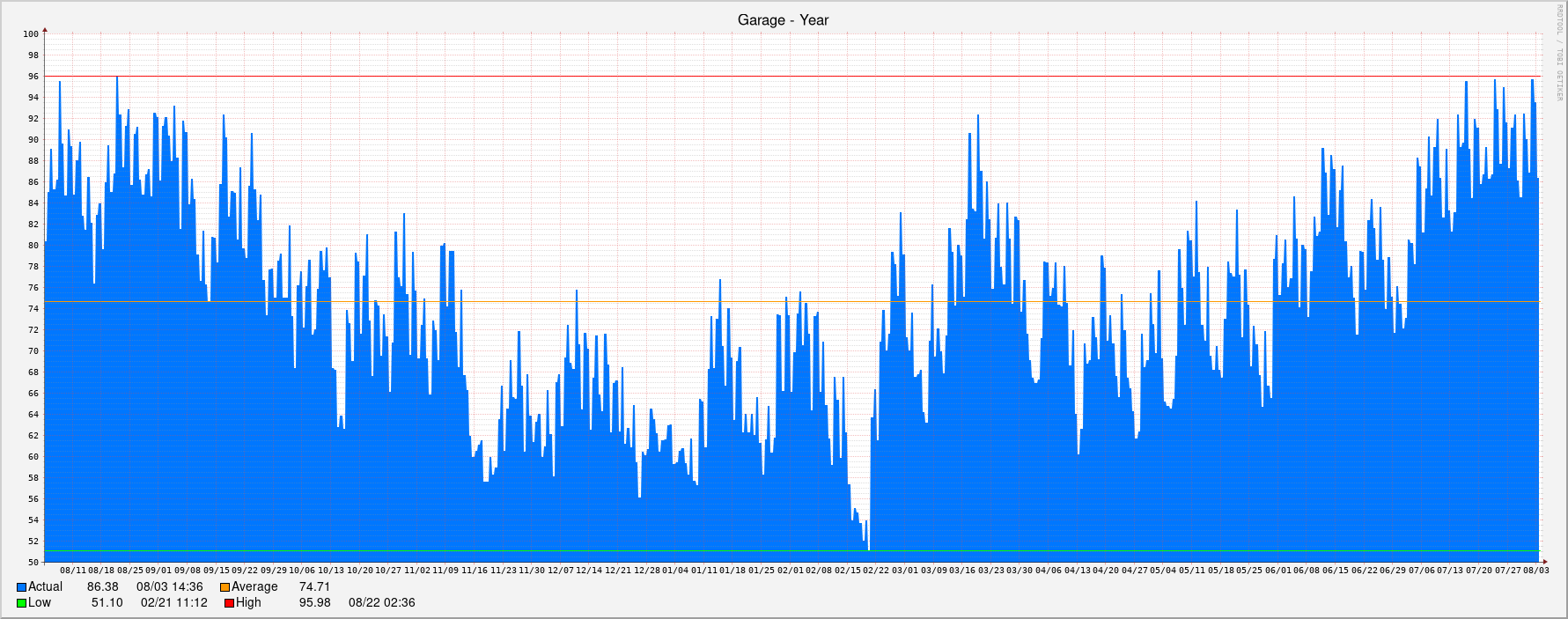This screenshot has height=619, width=1568.
Task: Click the x-axis date 03/09
Action: pos(933,571)
